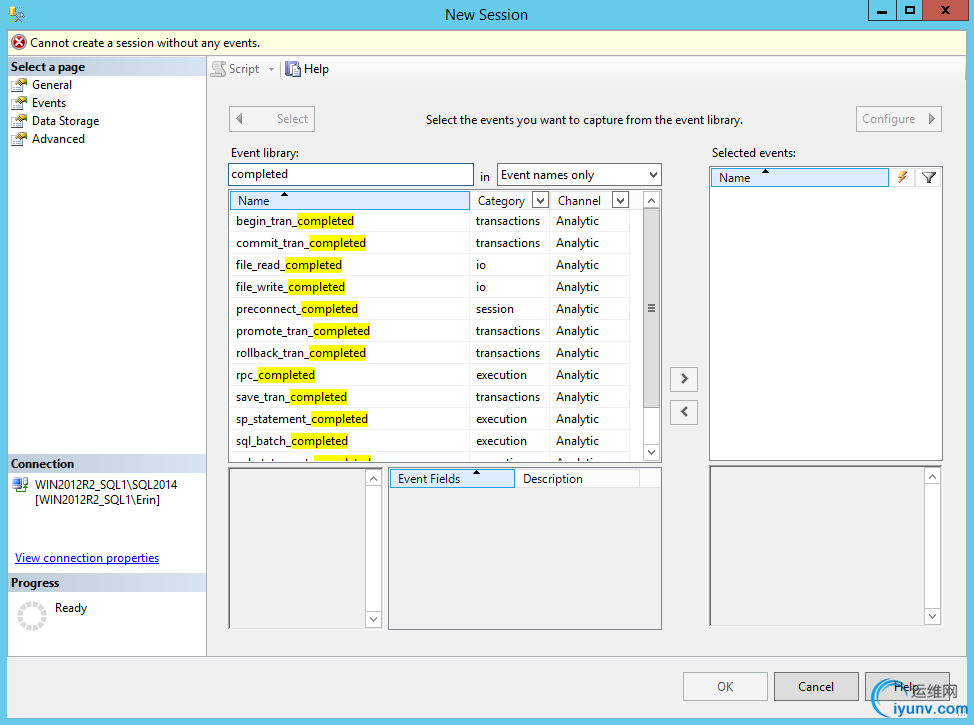Image resolution: width=974 pixels, height=725 pixels.
Task: Click the event library search field
Action: coord(351,175)
